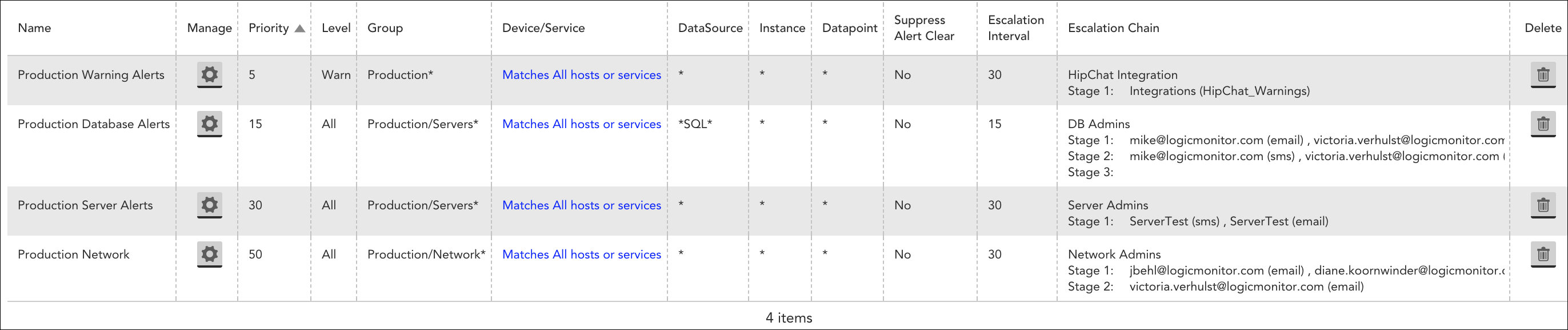Select the Production Server Alerts row name
Image resolution: width=1568 pixels, height=330 pixels.
[x=85, y=205]
